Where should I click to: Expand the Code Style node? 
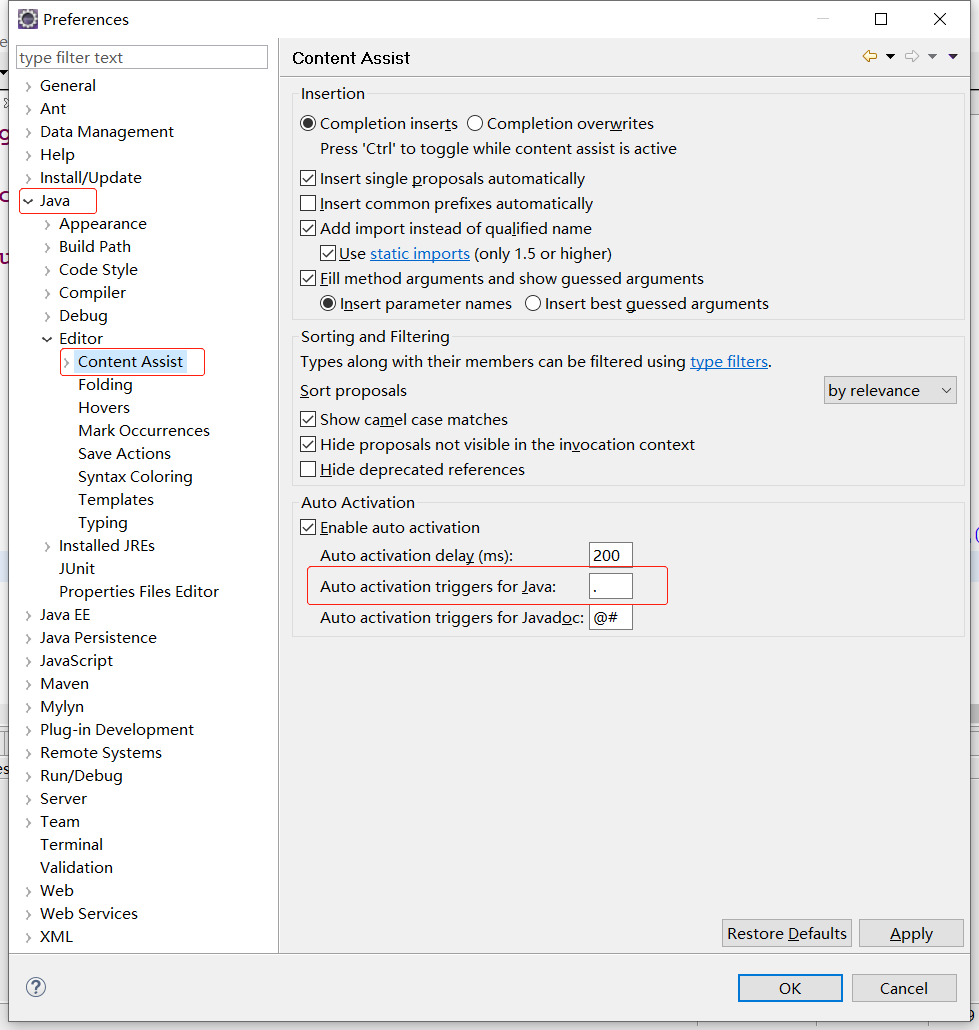(47, 270)
